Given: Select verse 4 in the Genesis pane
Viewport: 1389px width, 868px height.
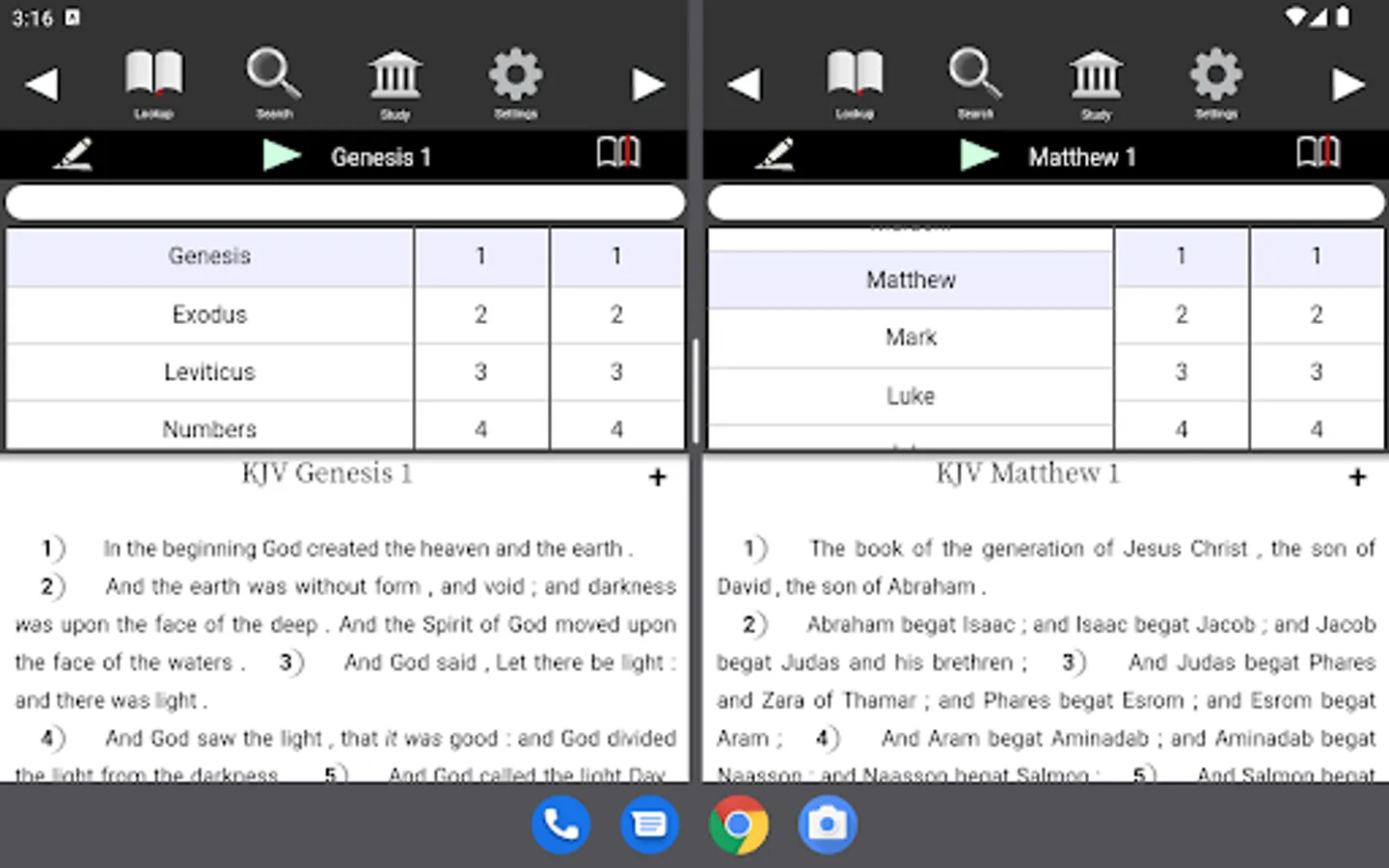Looking at the screenshot, I should point(617,426).
